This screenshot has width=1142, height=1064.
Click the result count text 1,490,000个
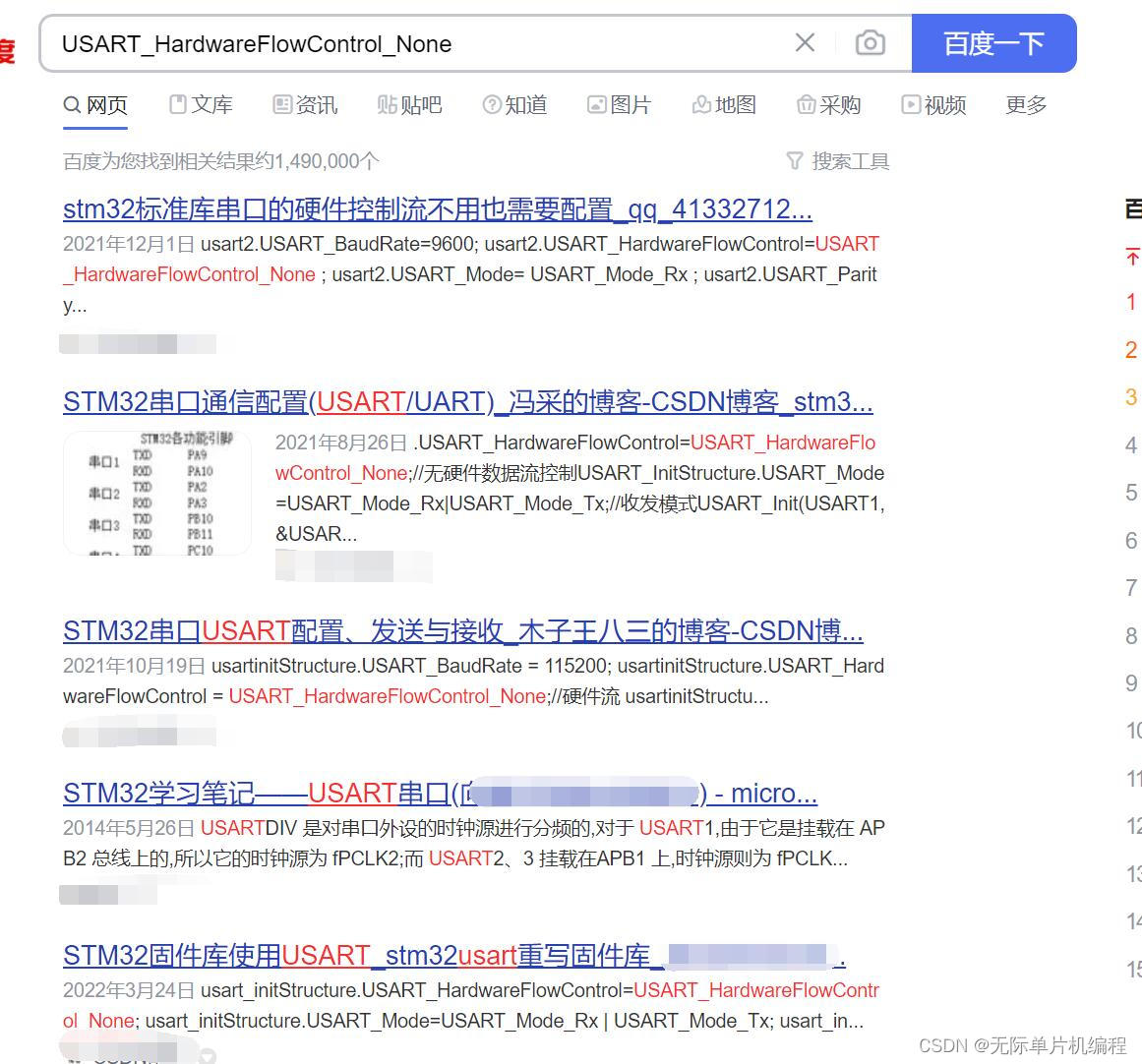[327, 161]
